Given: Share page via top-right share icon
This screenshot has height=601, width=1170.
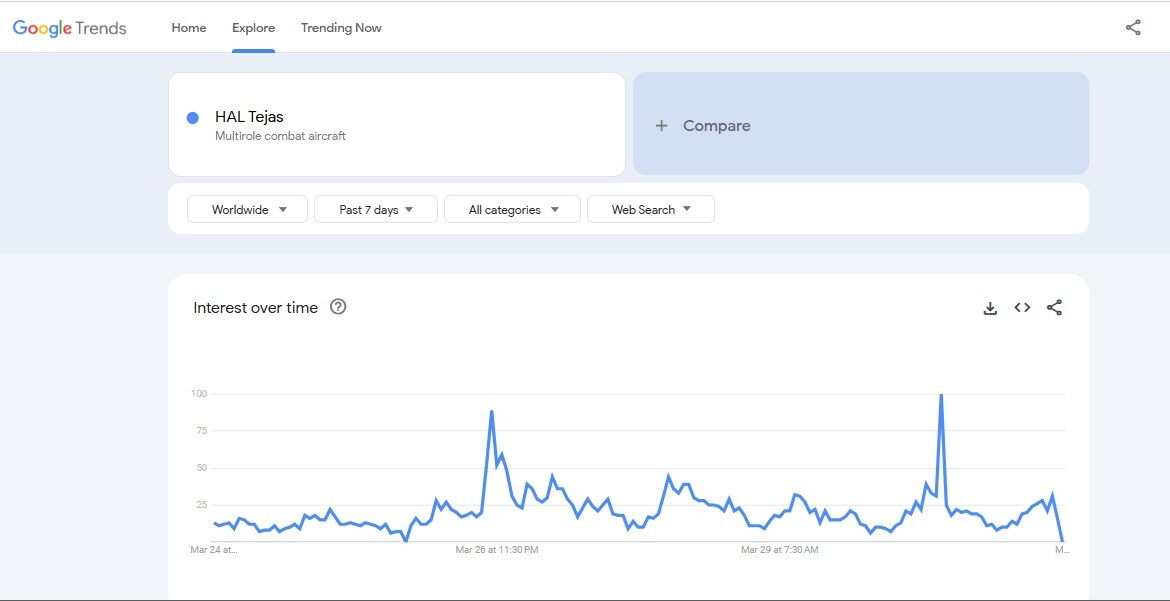Looking at the screenshot, I should (1133, 28).
